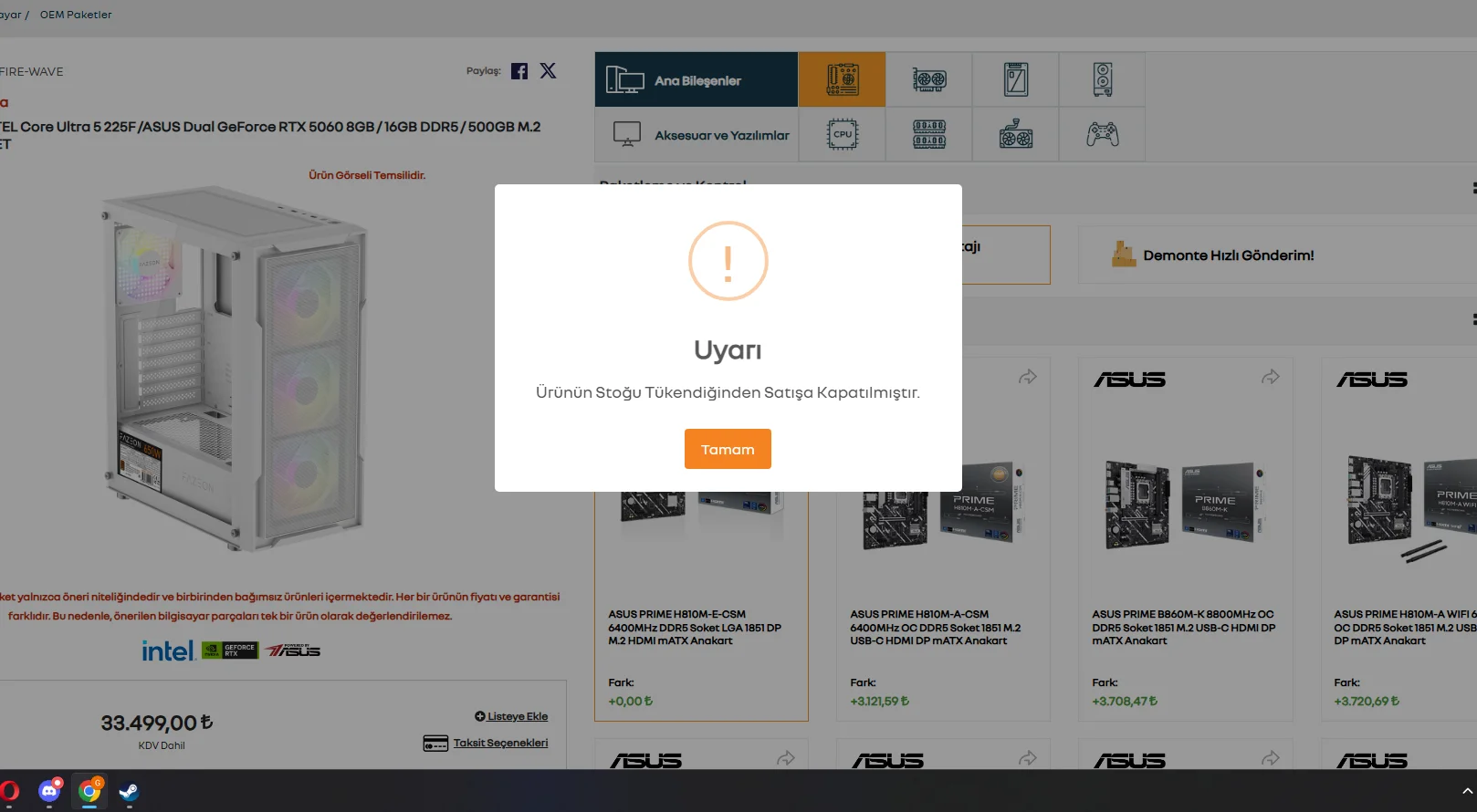Choose the Demonte Hızlı Gönderim option
Screen dimensions: 1477x812
(x=1277, y=255)
